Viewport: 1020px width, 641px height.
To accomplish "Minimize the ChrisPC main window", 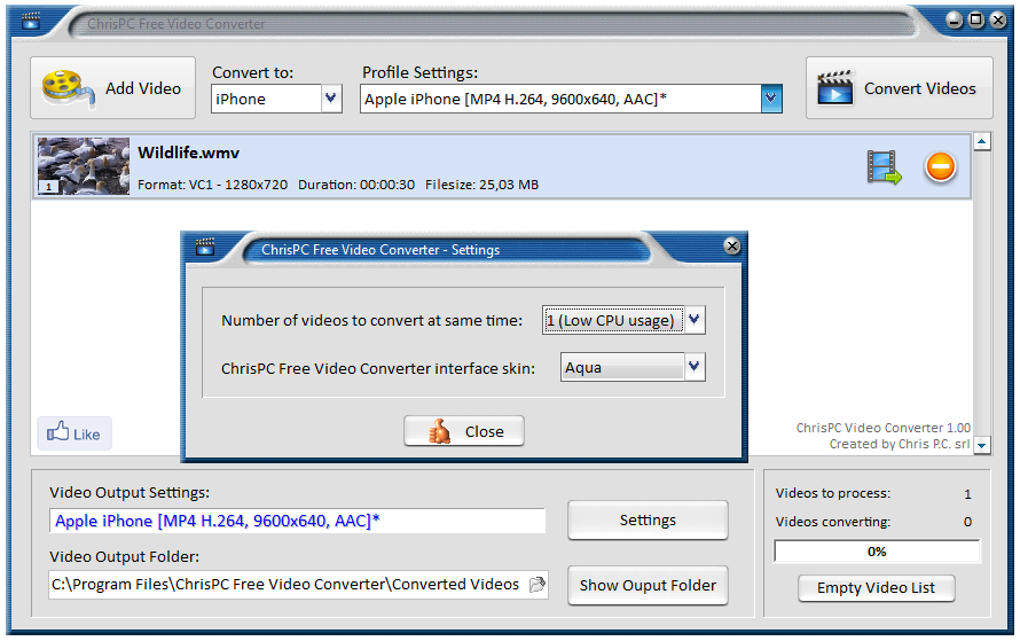I will coord(954,20).
